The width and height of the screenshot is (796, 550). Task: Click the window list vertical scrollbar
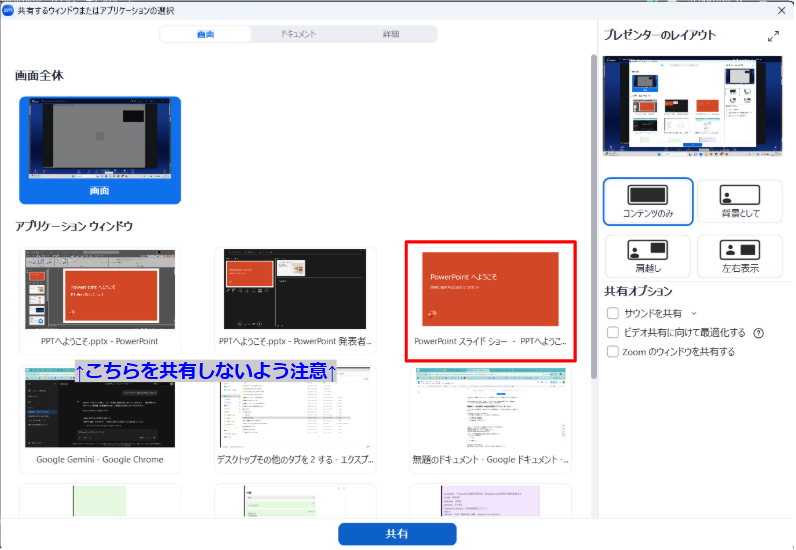pos(596,200)
